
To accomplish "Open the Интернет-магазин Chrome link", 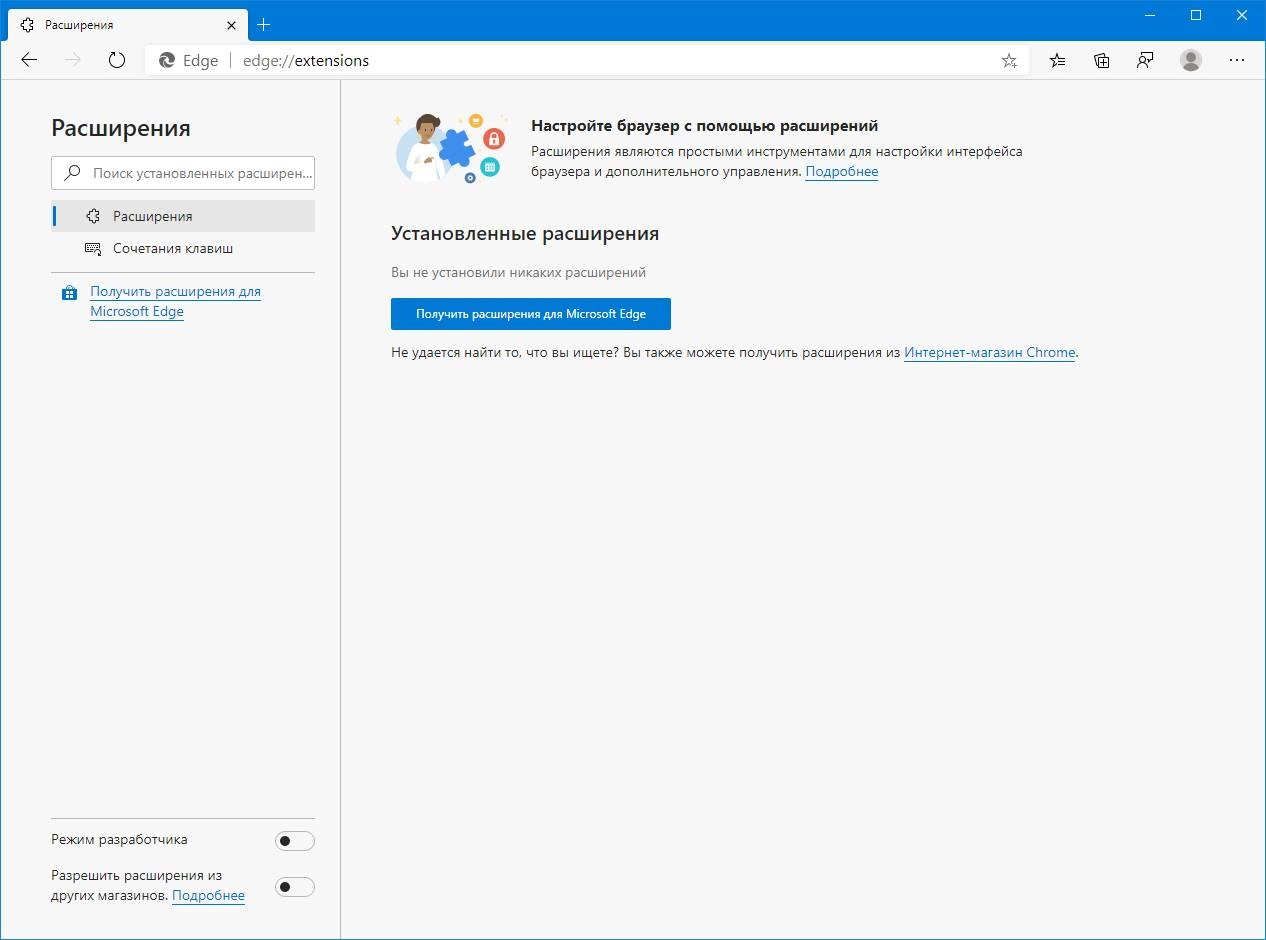I will click(990, 352).
